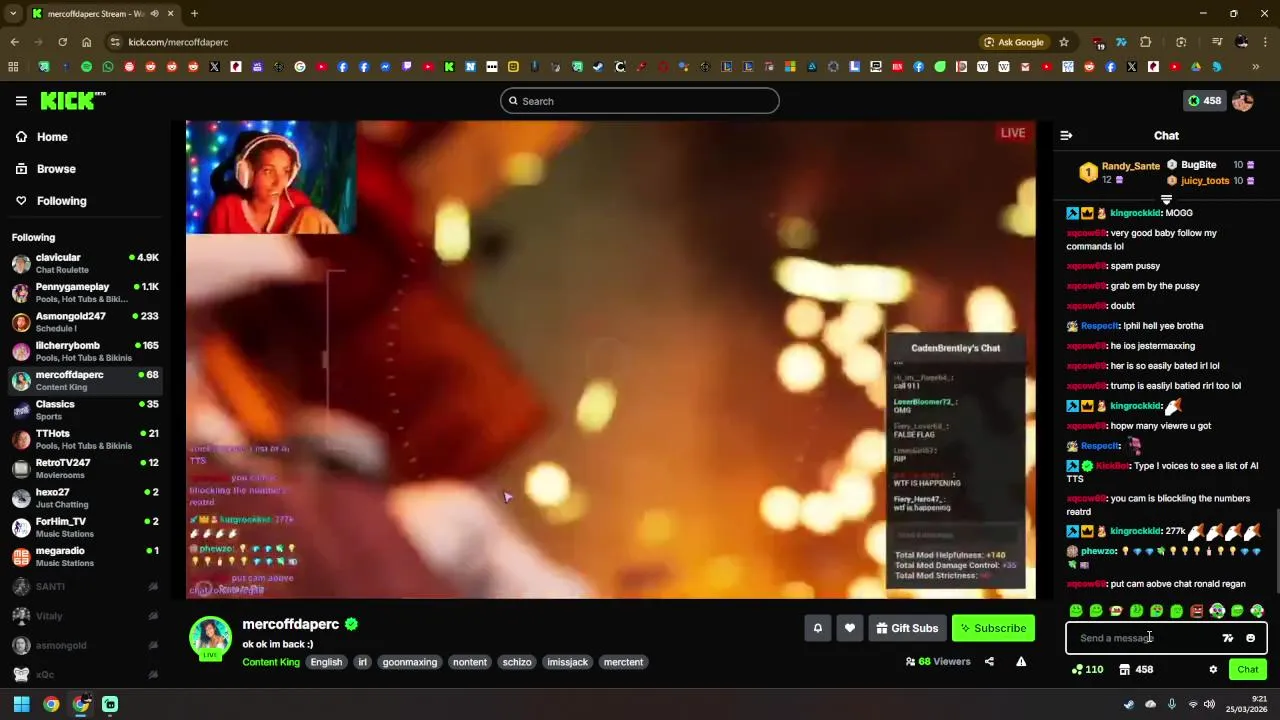Toggle the notification bell for mercoffdaperc
The height and width of the screenshot is (720, 1280).
(817, 628)
